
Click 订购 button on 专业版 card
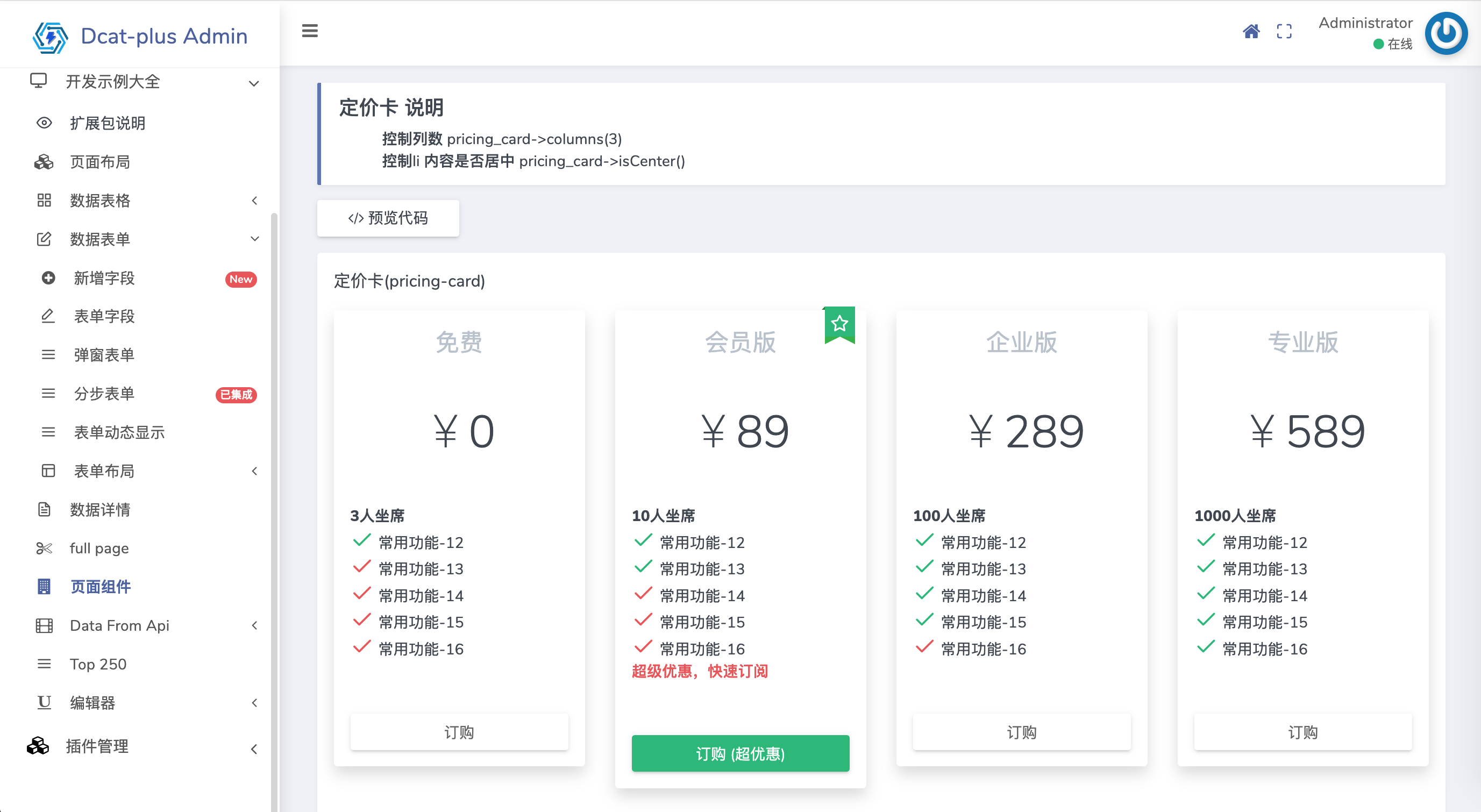pyautogui.click(x=1302, y=732)
